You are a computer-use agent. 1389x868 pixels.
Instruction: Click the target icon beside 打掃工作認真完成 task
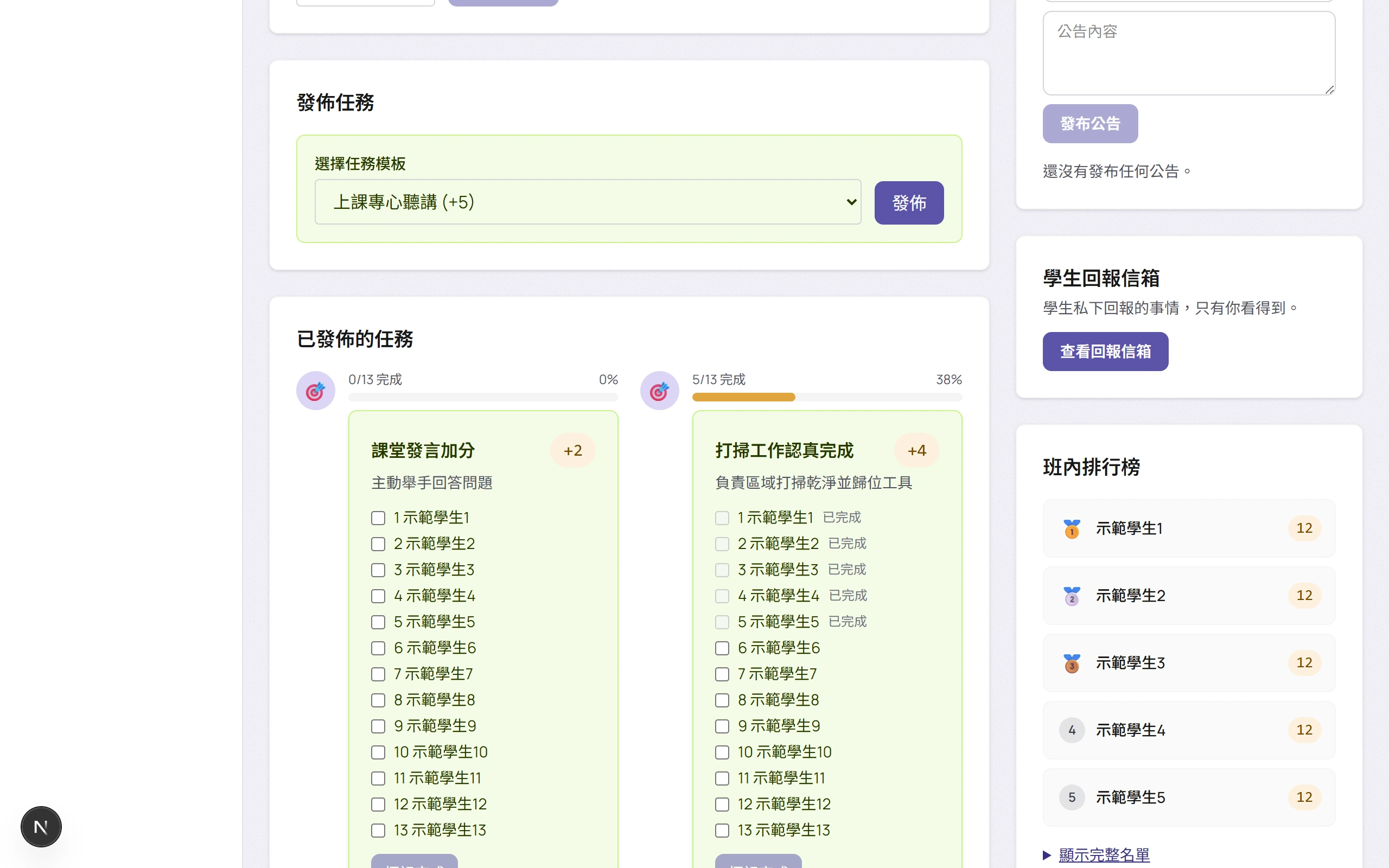pyautogui.click(x=659, y=391)
